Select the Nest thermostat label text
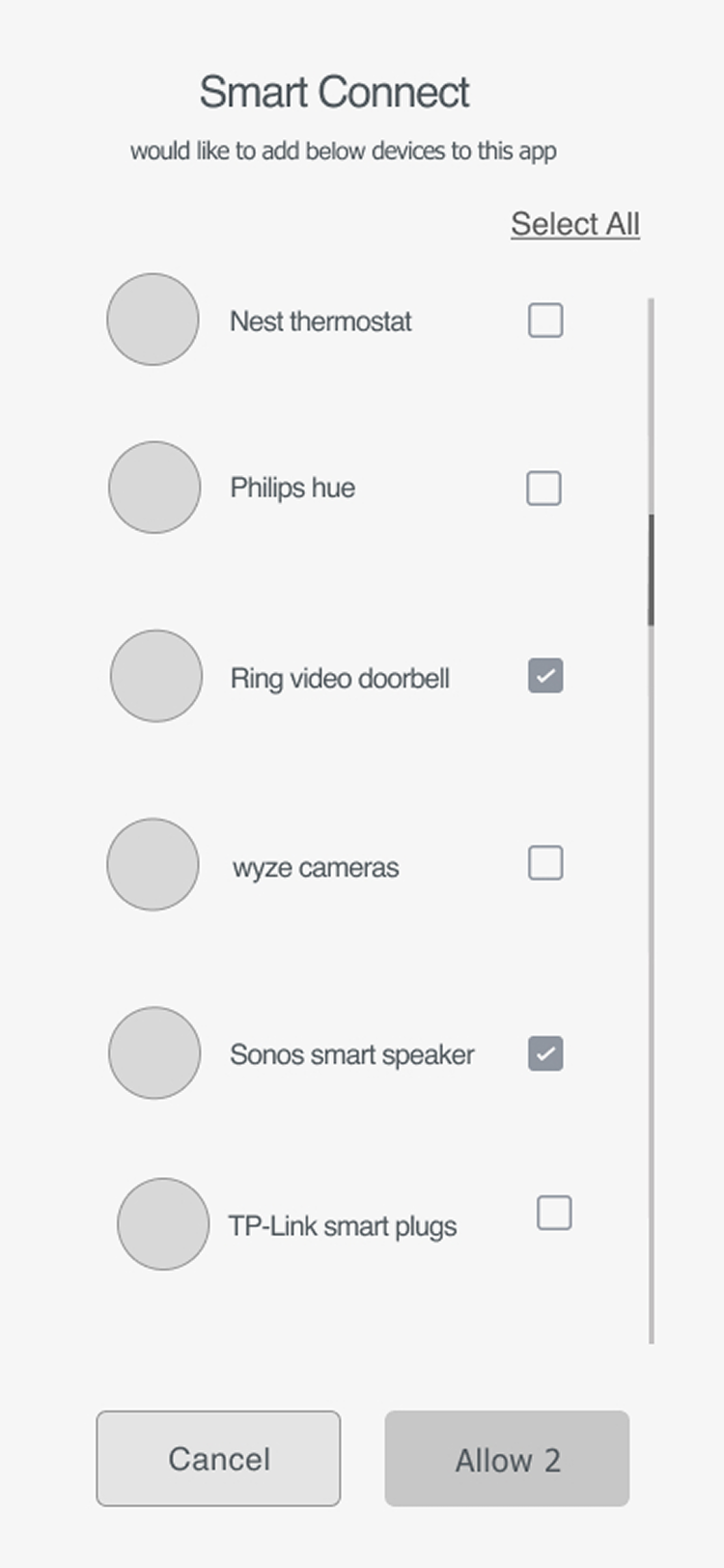The height and width of the screenshot is (1568, 724). click(x=320, y=322)
